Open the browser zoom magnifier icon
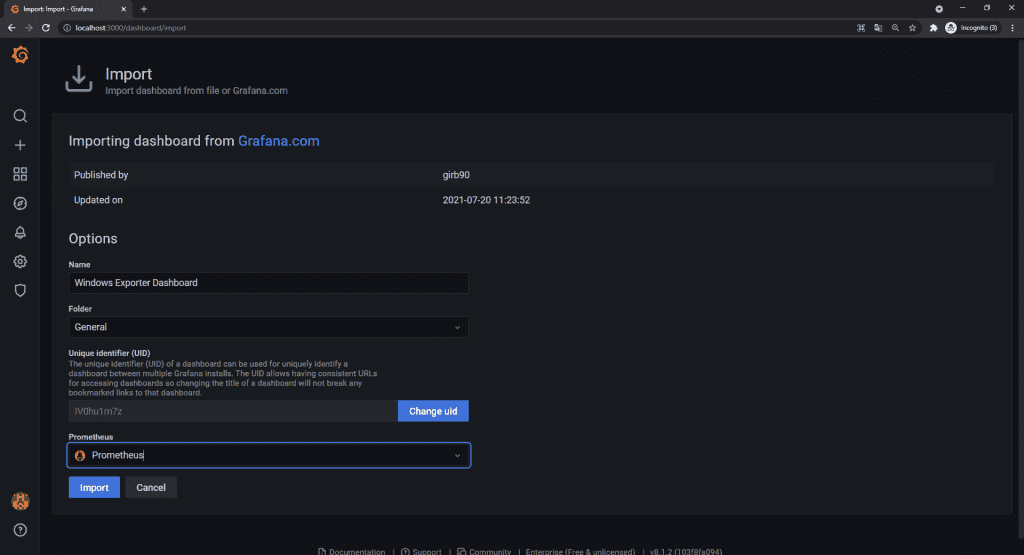 (895, 27)
